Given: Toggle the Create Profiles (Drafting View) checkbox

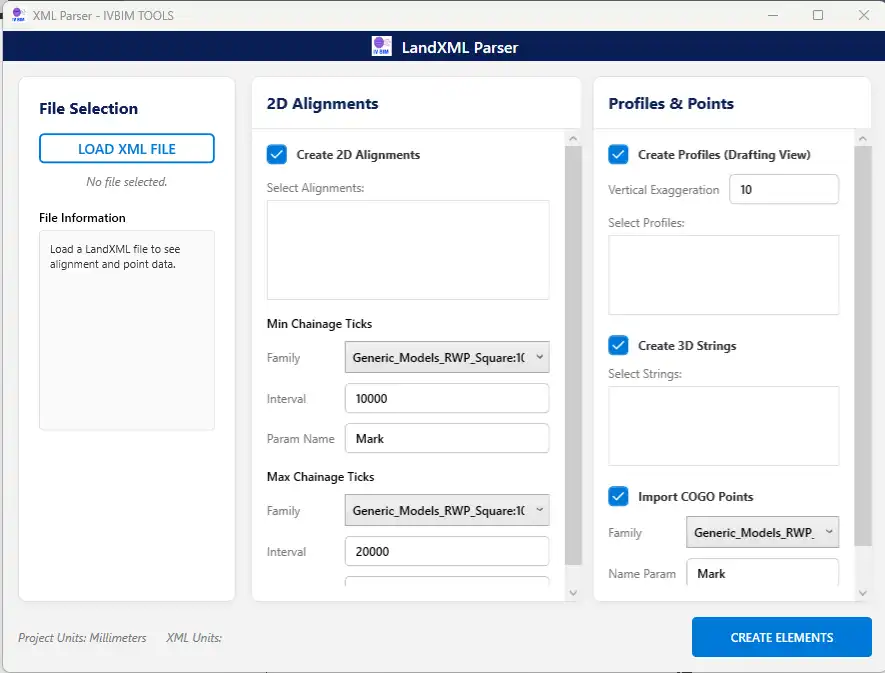Looking at the screenshot, I should coord(618,155).
